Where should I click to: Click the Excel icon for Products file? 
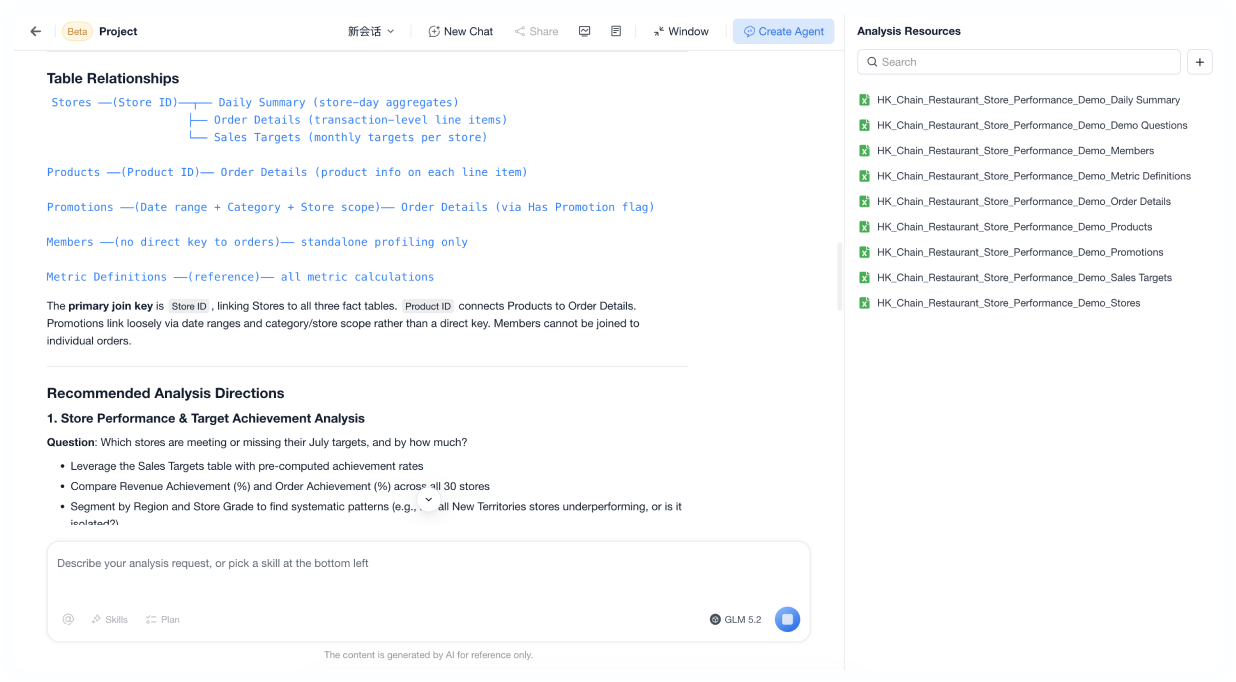[864, 227]
